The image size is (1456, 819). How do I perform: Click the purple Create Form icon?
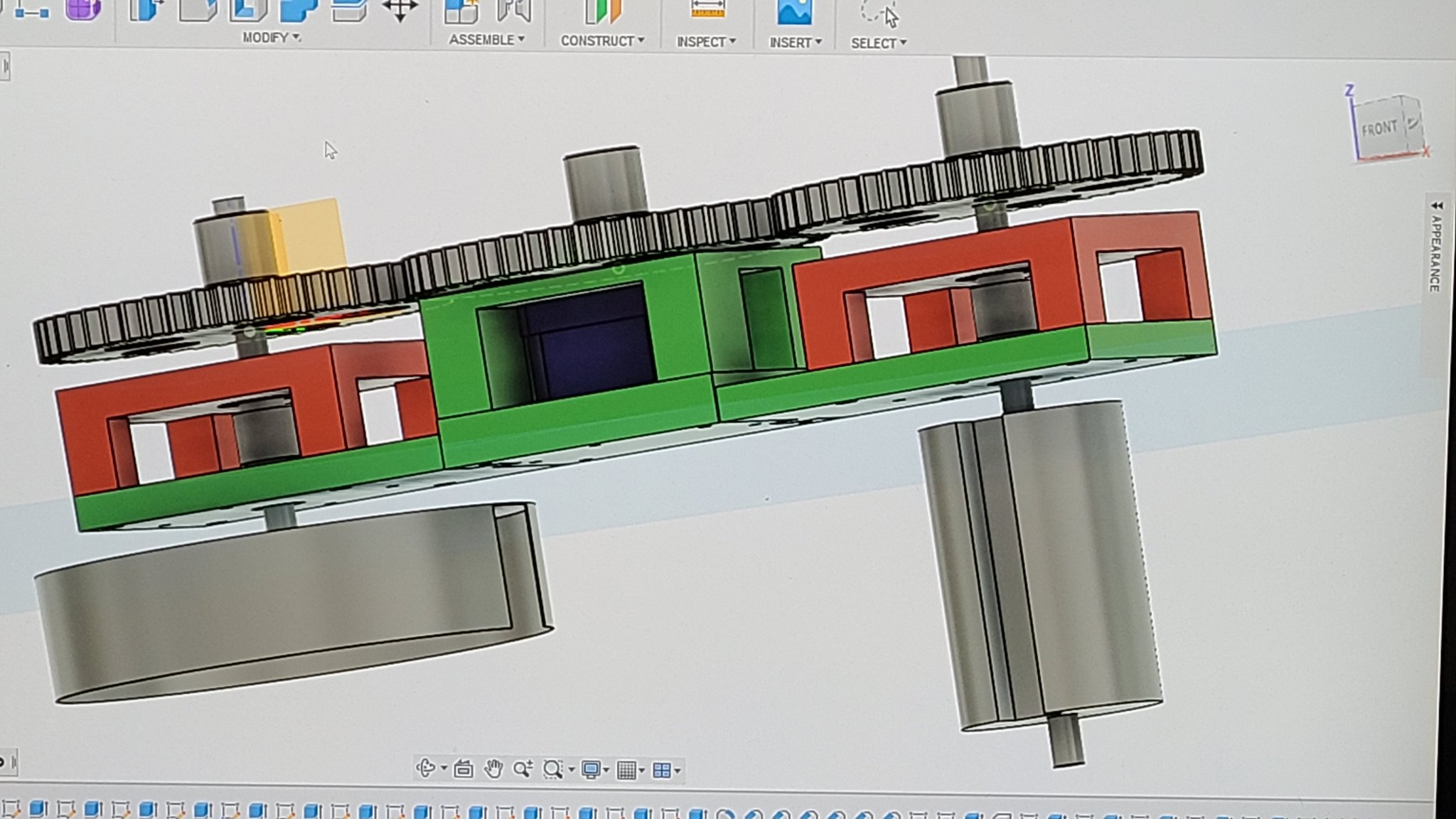[x=82, y=9]
